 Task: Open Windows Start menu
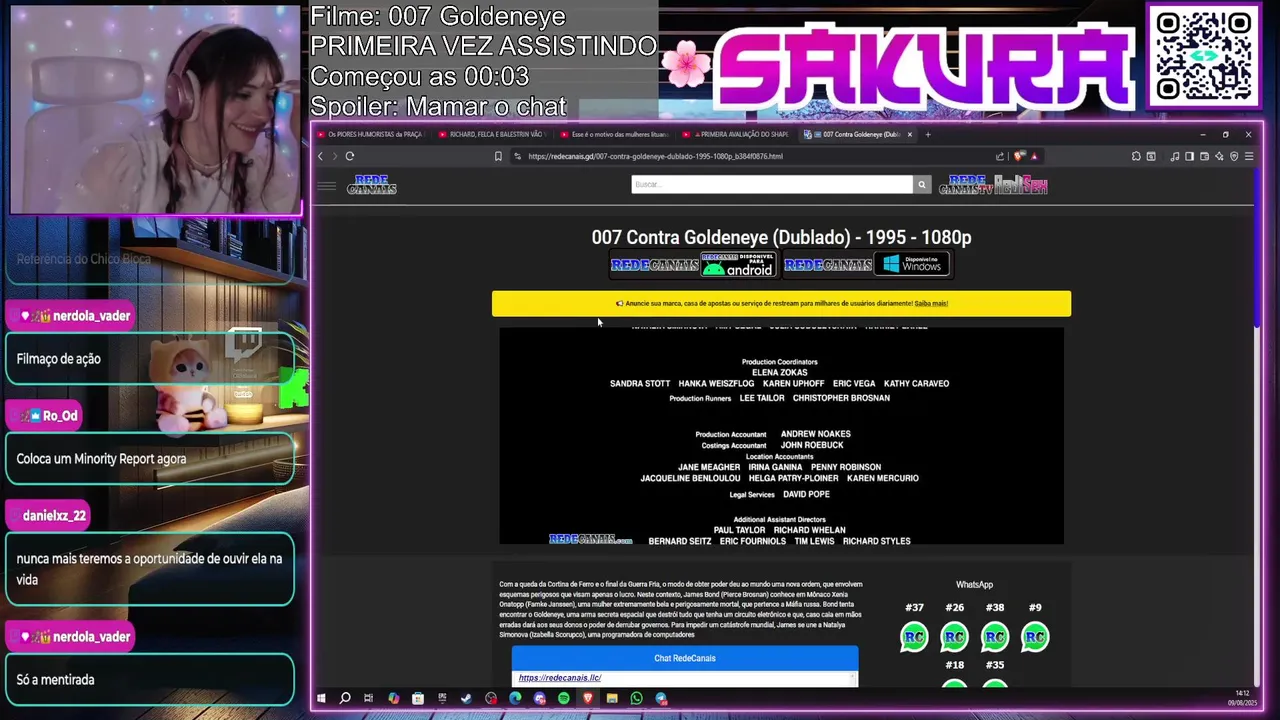[321, 698]
